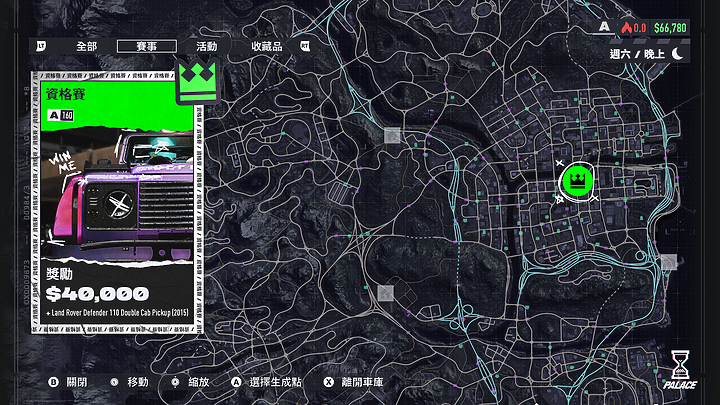Select the 全部 tab
Viewport: 720px width, 405px height.
(87, 46)
